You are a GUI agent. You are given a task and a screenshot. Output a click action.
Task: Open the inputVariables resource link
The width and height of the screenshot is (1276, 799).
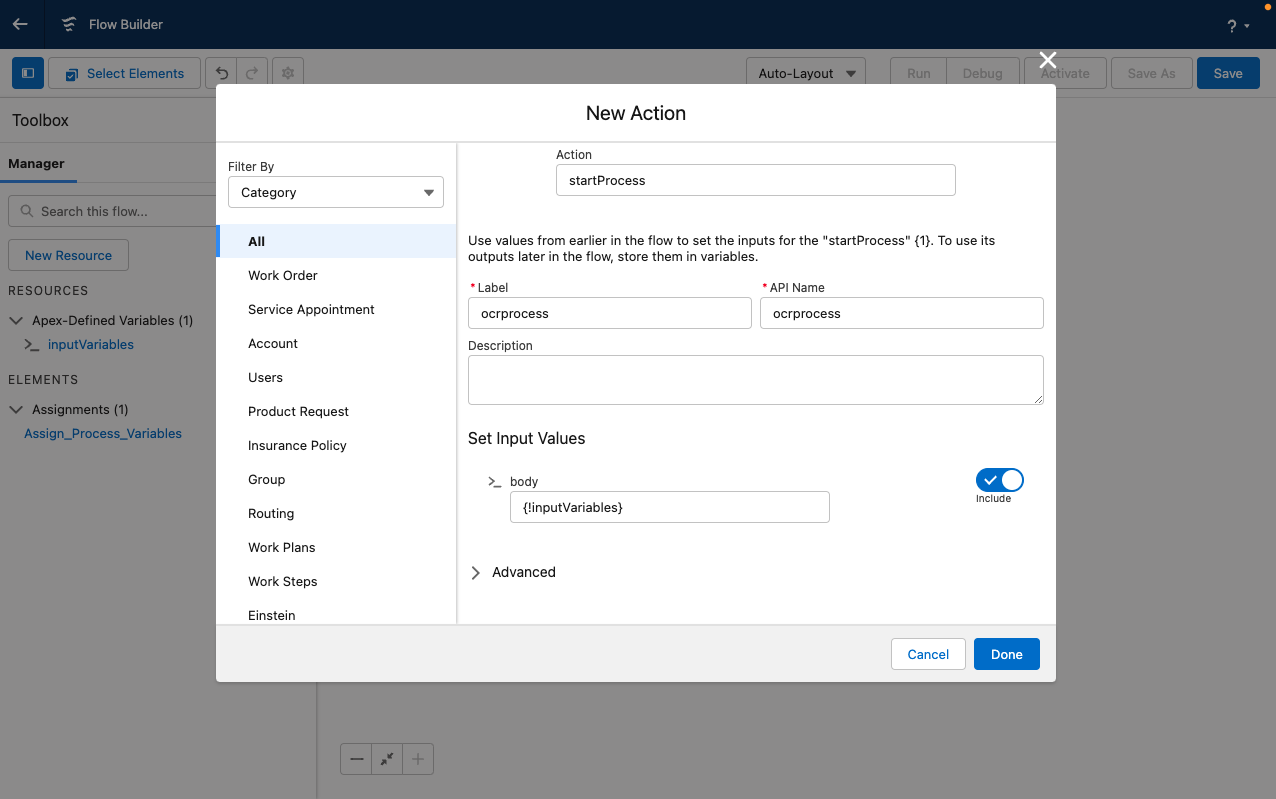pos(91,344)
